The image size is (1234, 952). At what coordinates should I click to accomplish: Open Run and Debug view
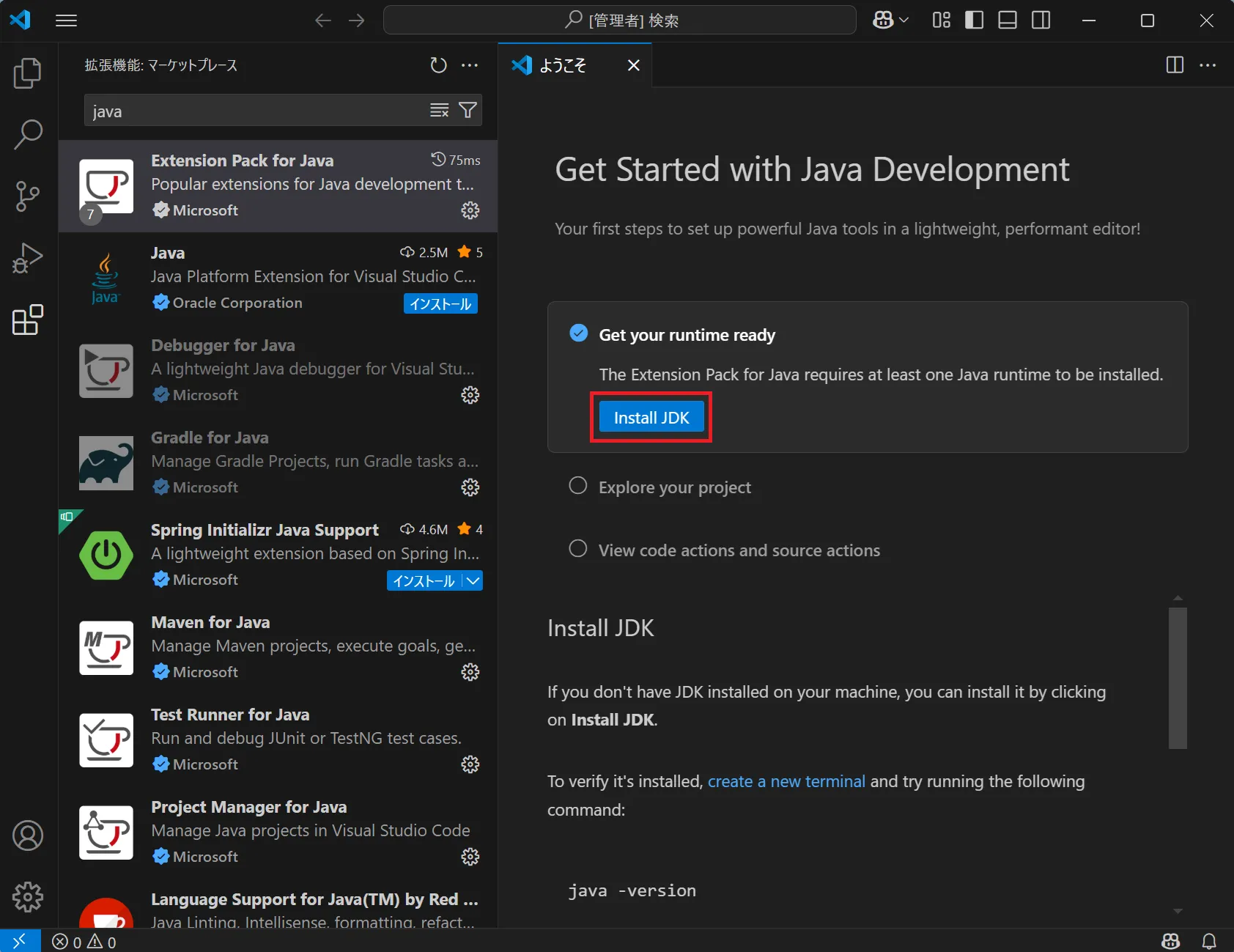point(28,258)
